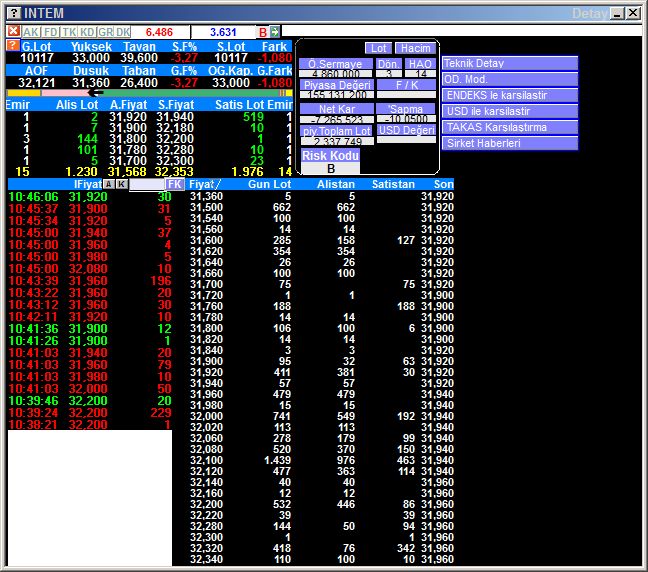Click the green arrow icon next to B
Viewport: 648px width, 572px height.
pyautogui.click(x=275, y=31)
